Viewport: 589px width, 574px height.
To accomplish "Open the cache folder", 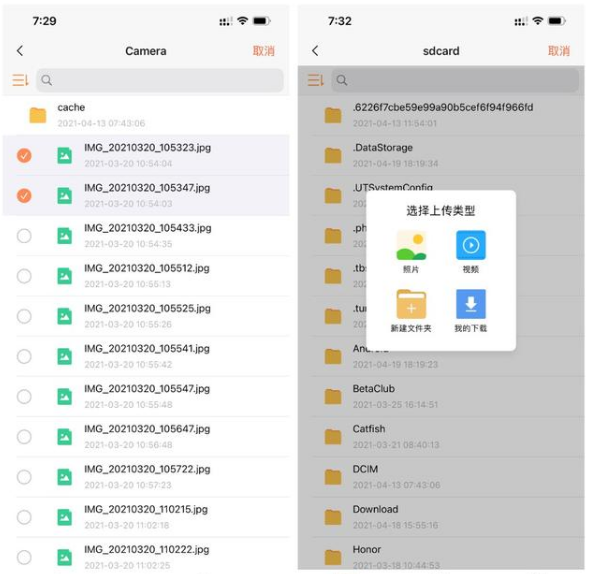I will [x=146, y=115].
